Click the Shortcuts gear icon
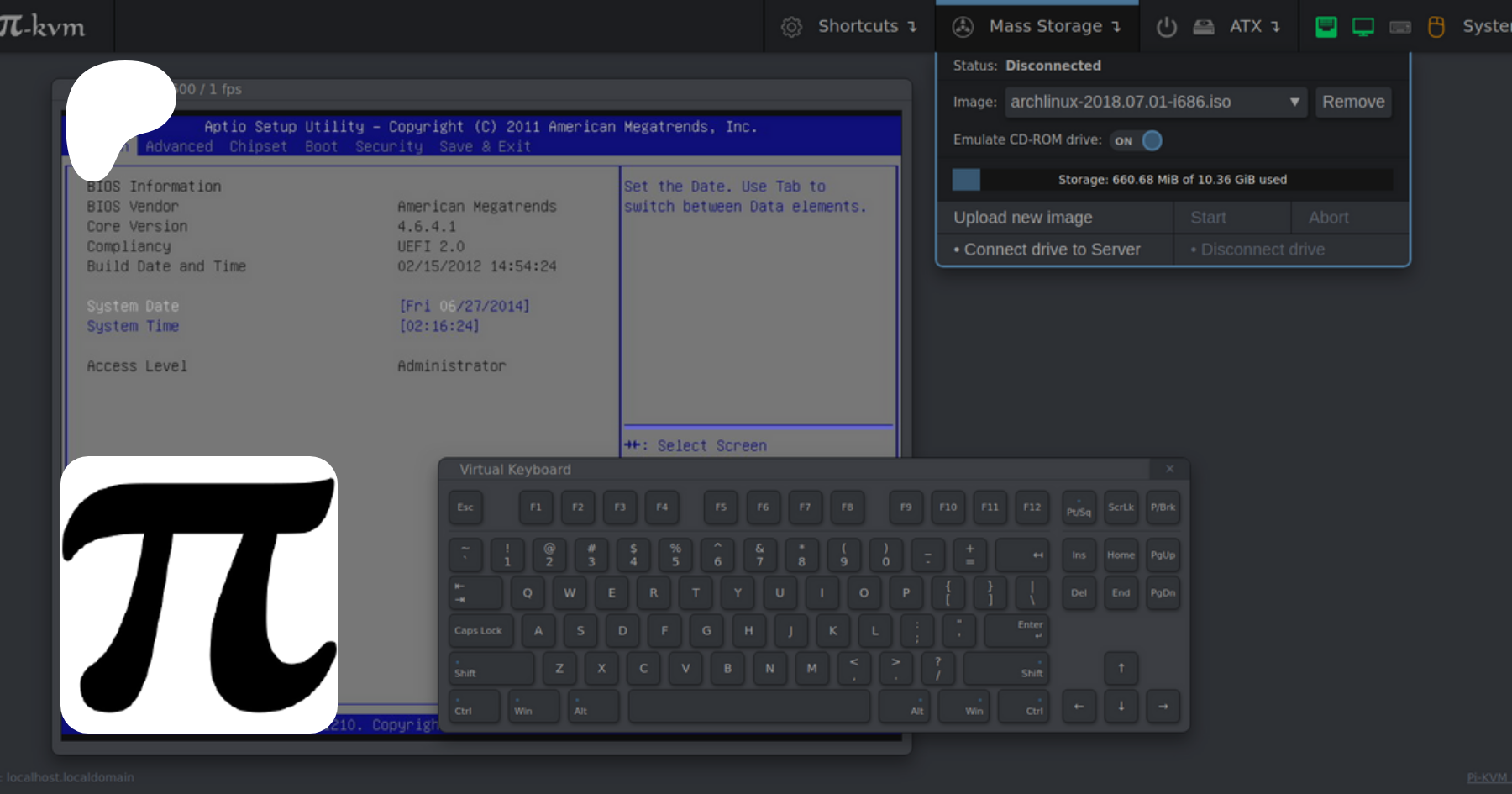1512x794 pixels. click(791, 27)
